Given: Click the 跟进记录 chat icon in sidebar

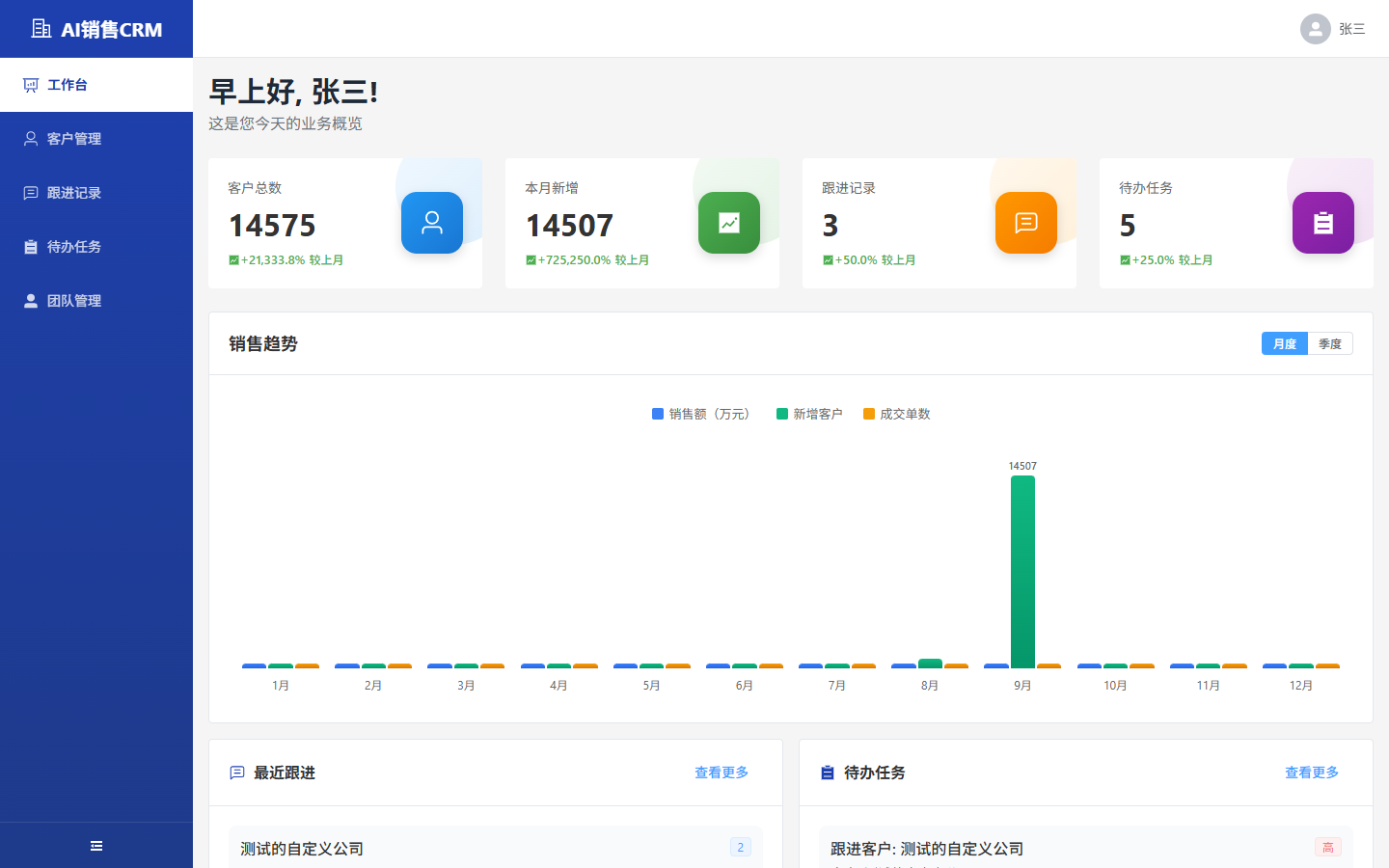Looking at the screenshot, I should 31,193.
